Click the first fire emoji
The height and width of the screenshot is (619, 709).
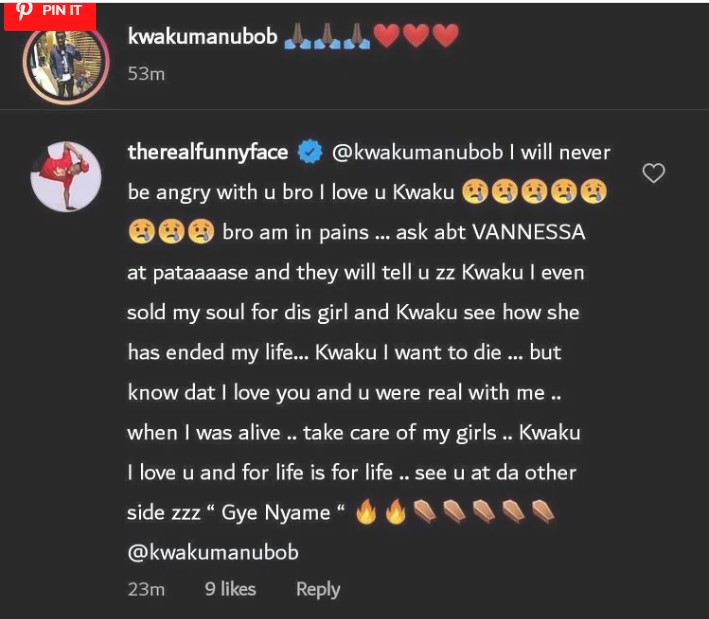pyautogui.click(x=366, y=512)
